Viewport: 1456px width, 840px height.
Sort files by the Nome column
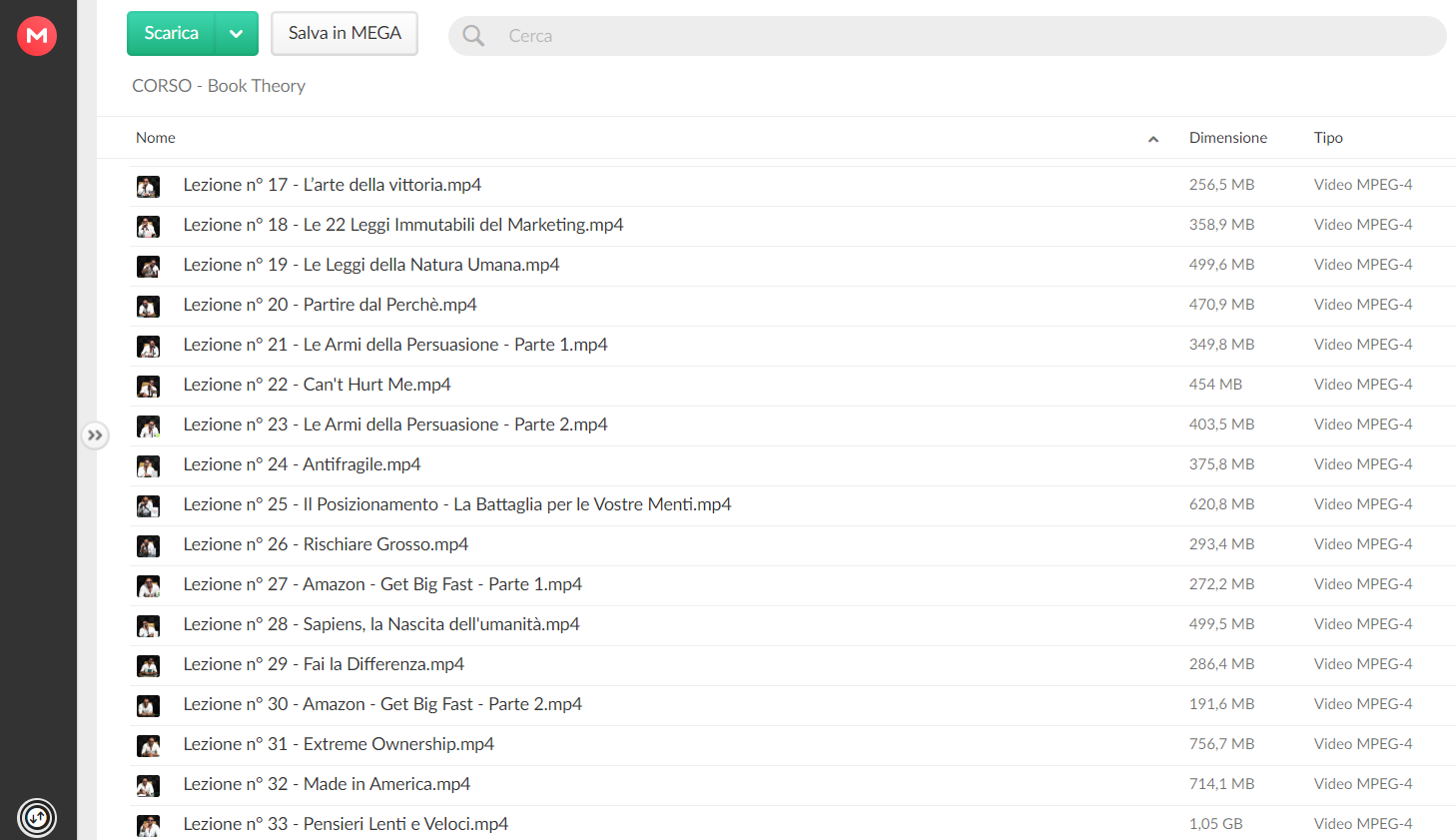point(156,138)
